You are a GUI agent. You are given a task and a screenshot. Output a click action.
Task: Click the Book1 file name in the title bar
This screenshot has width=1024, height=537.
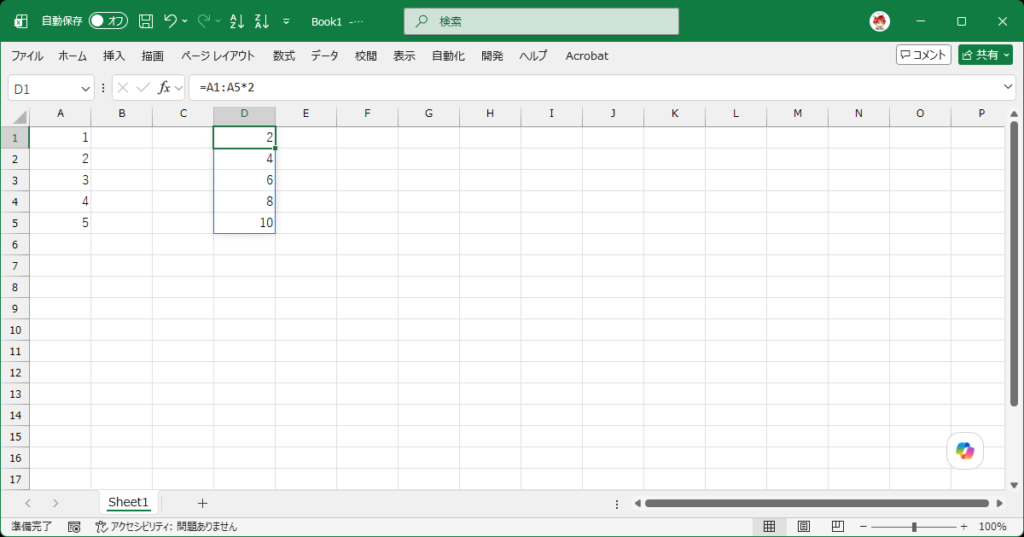(326, 22)
